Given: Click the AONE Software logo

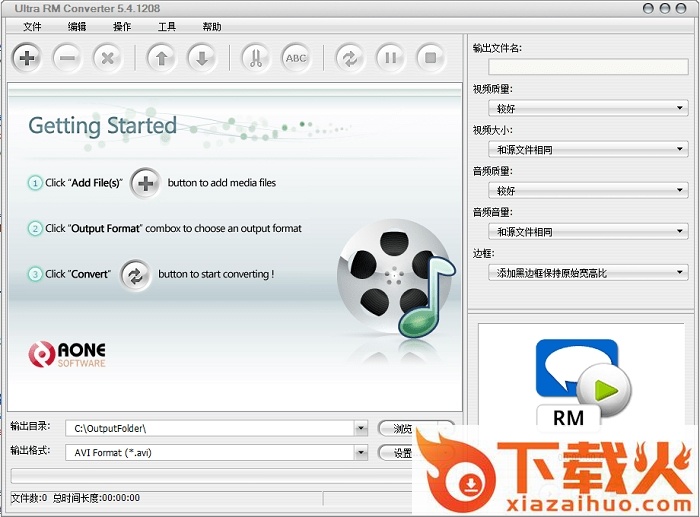Looking at the screenshot, I should (x=67, y=354).
